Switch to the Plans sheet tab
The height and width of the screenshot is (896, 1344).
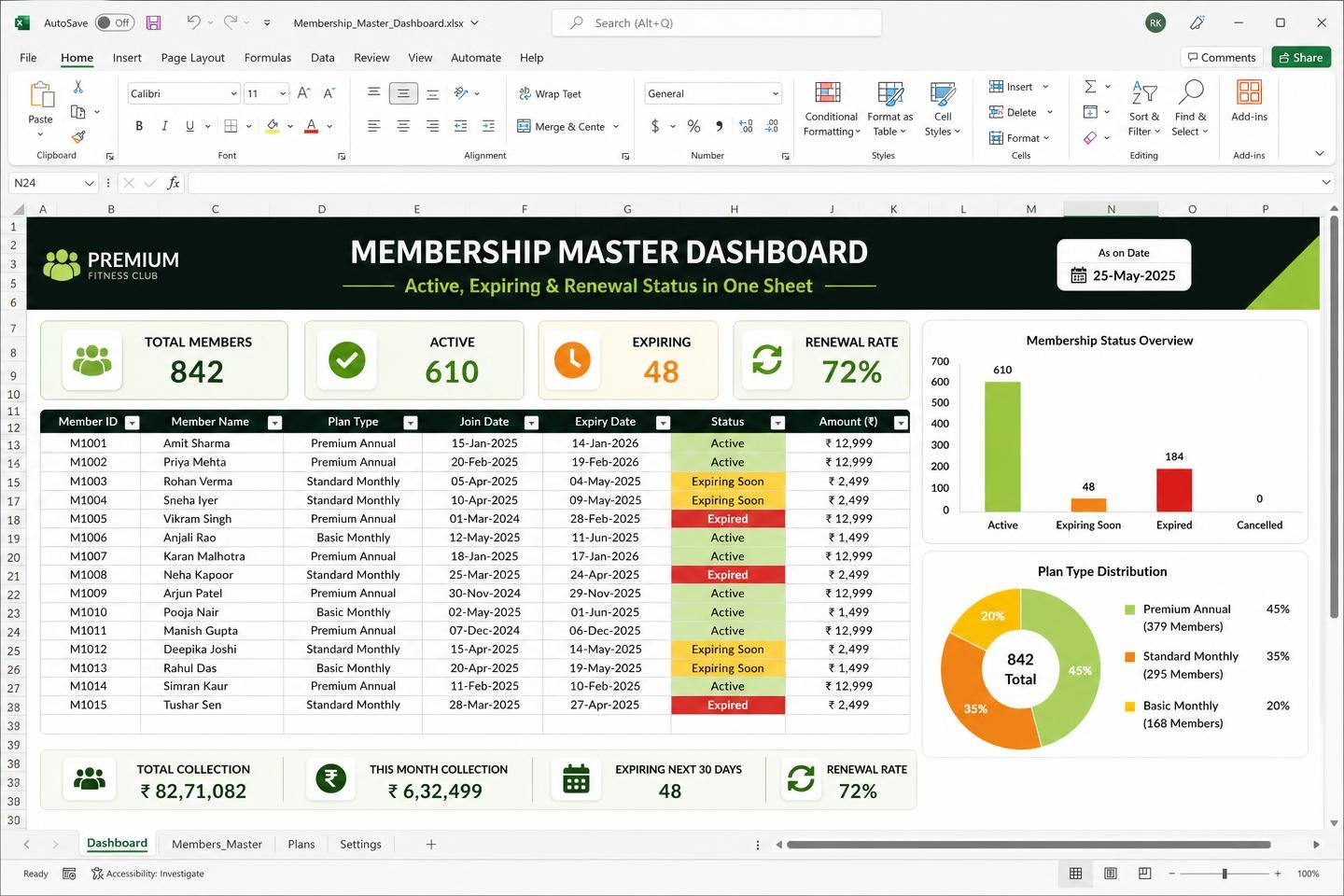[301, 845]
